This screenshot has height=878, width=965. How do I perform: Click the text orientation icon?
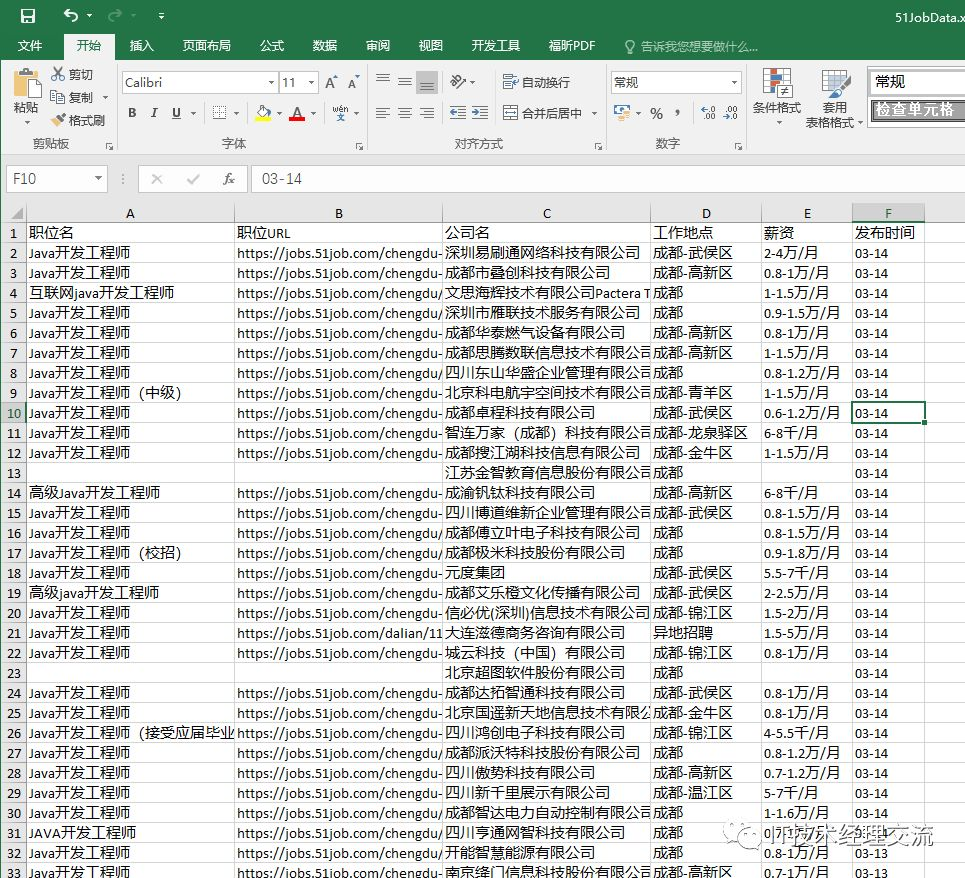pyautogui.click(x=458, y=81)
